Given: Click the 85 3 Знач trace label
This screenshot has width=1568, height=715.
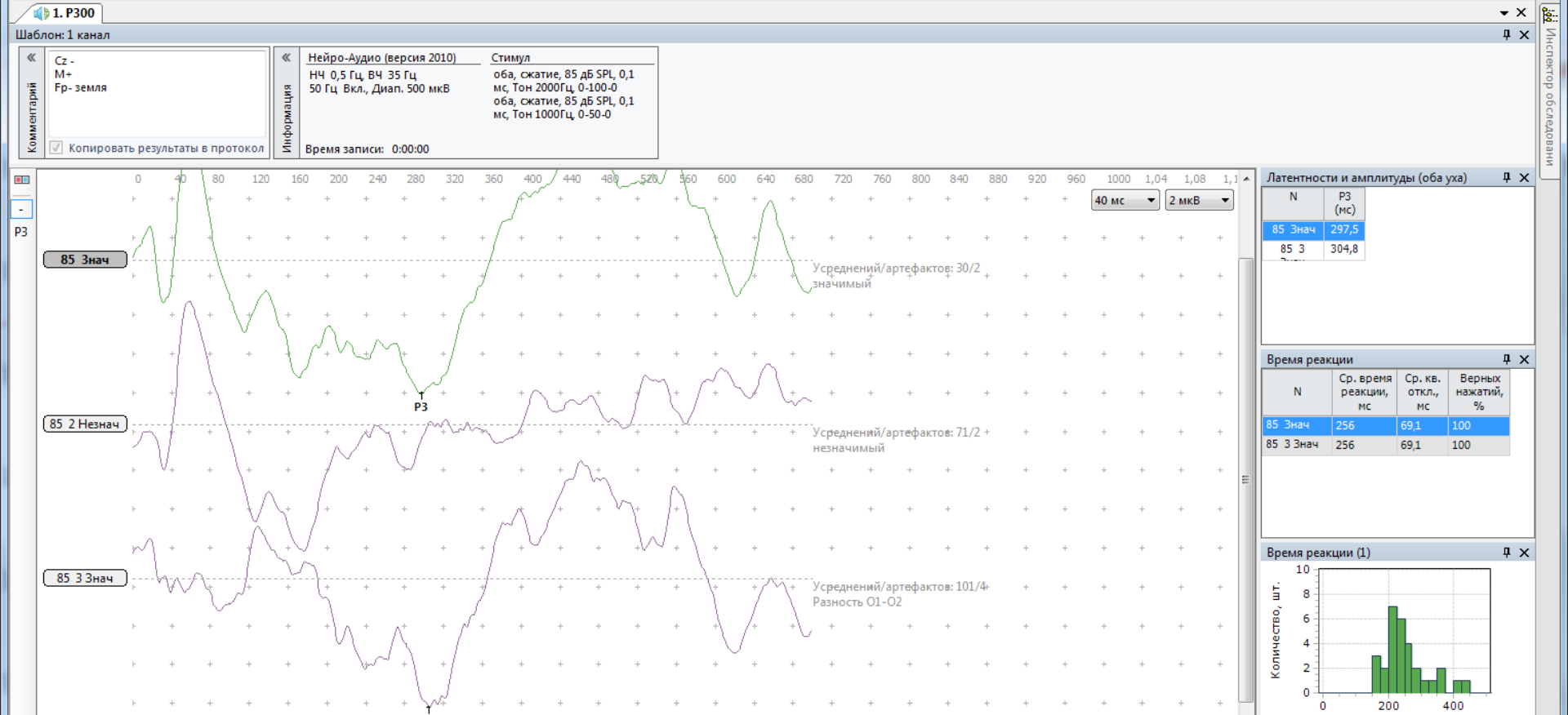Looking at the screenshot, I should 85,578.
